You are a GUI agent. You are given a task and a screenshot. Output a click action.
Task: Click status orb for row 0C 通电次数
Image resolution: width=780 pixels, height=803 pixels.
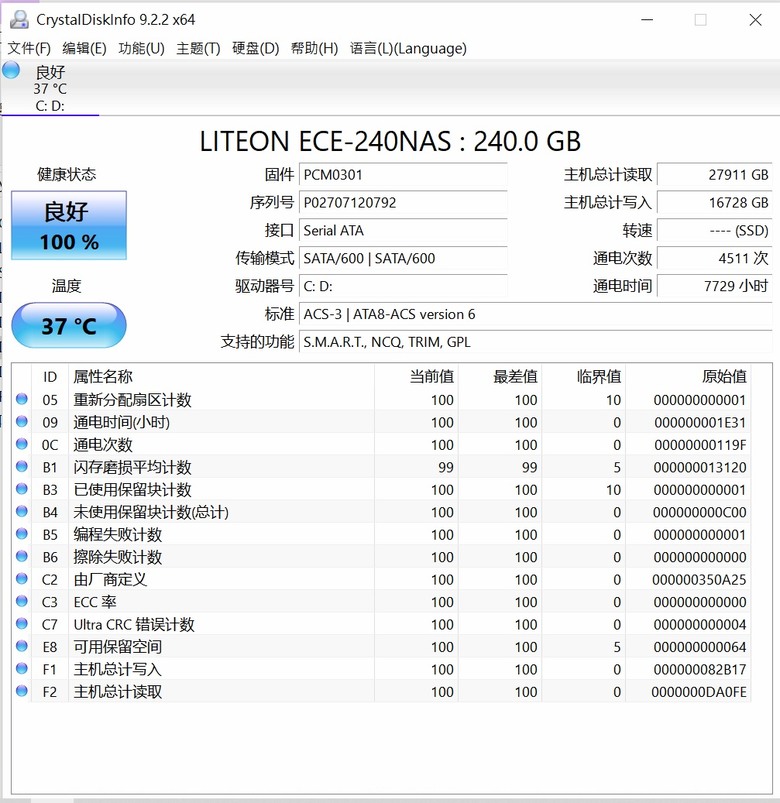click(x=22, y=444)
